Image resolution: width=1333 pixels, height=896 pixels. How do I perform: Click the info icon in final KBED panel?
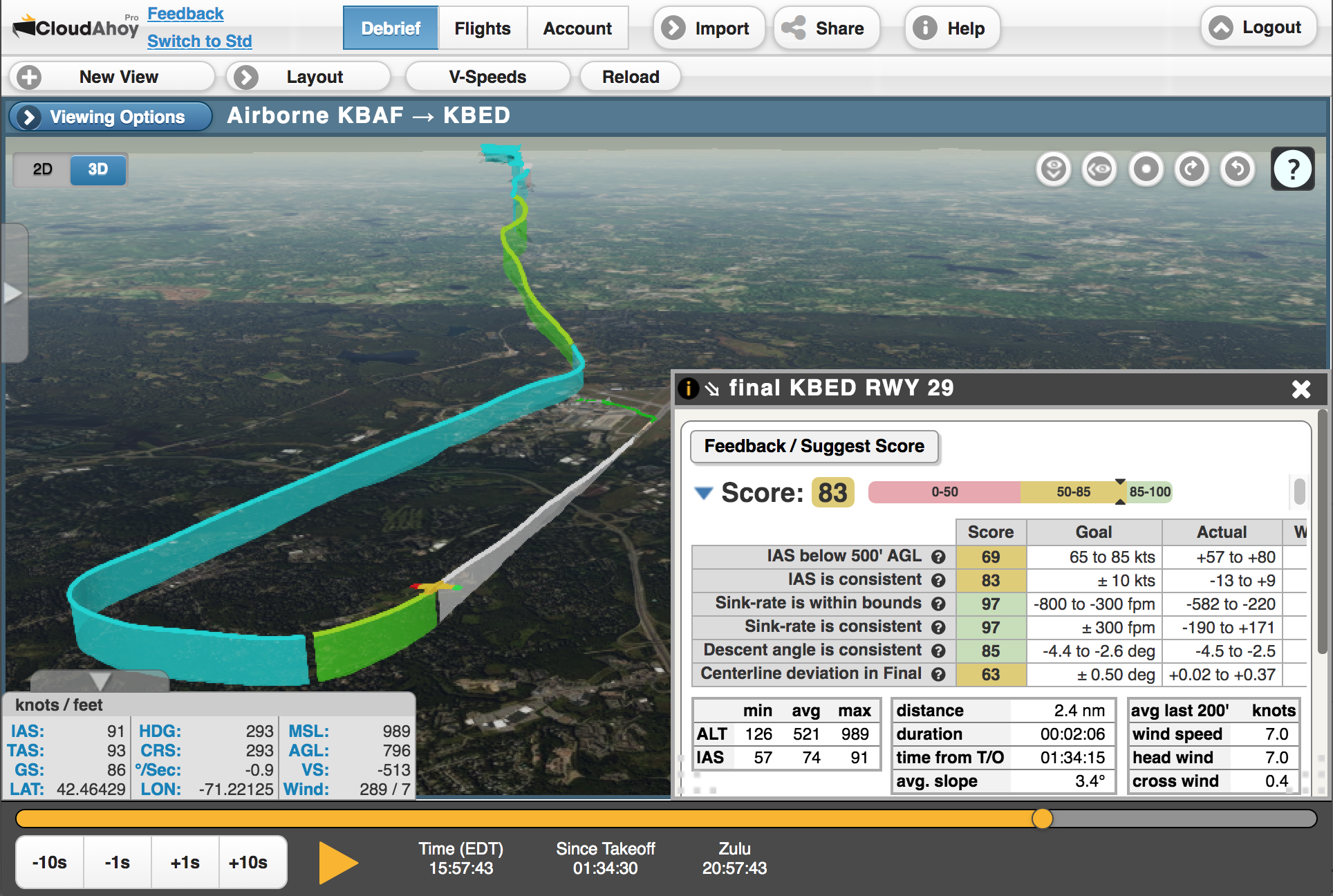click(688, 388)
